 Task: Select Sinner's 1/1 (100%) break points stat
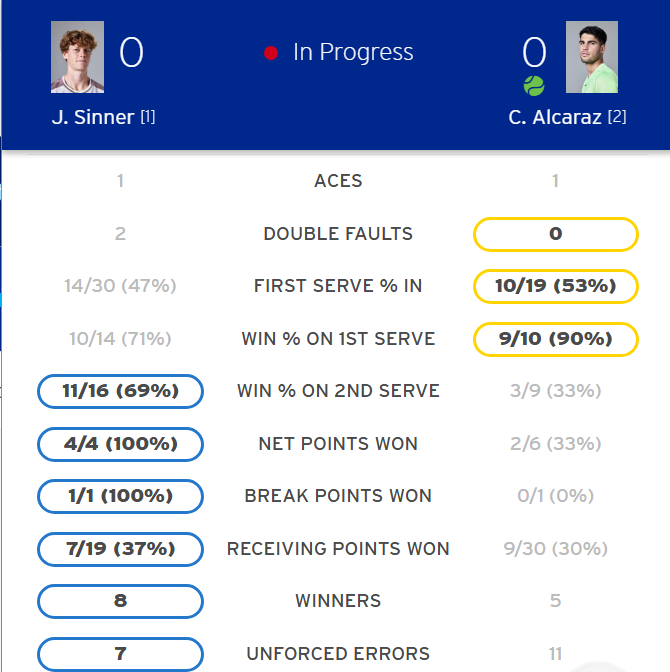120,496
